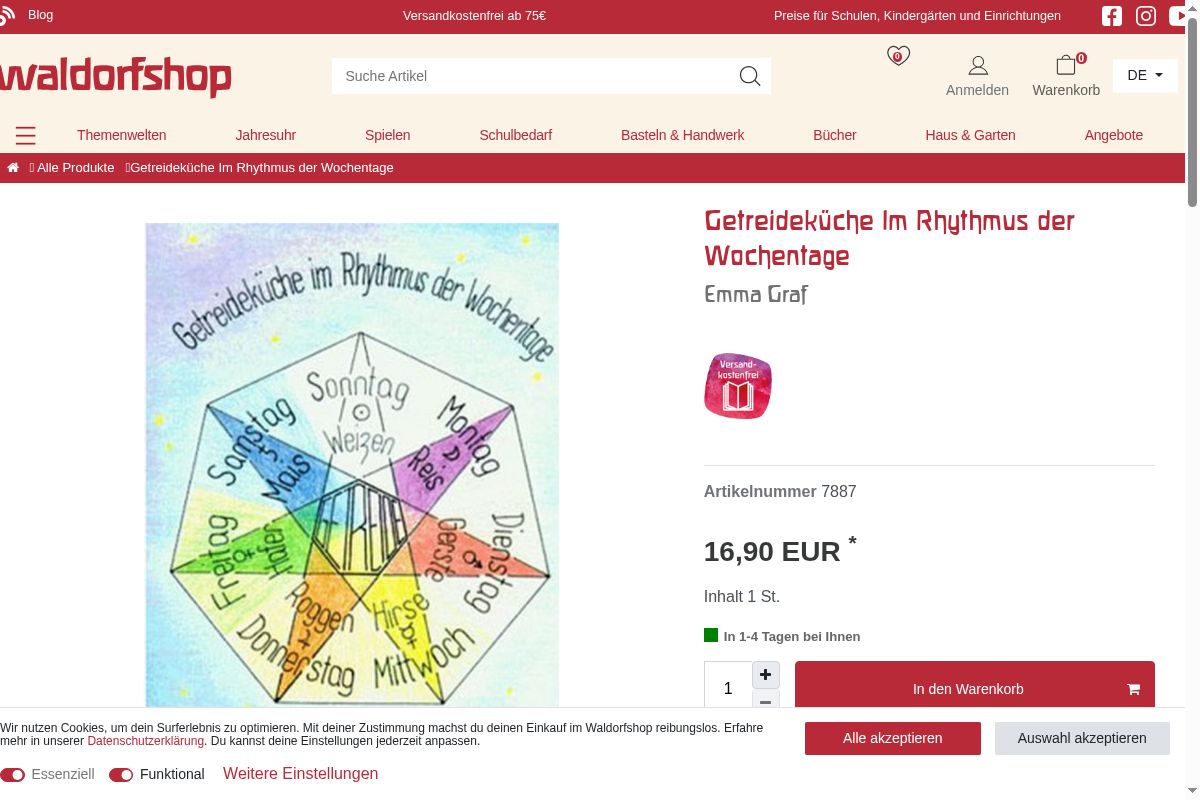Viewport: 1200px width, 800px height.
Task: Open the Bücher menu item
Action: (x=835, y=135)
